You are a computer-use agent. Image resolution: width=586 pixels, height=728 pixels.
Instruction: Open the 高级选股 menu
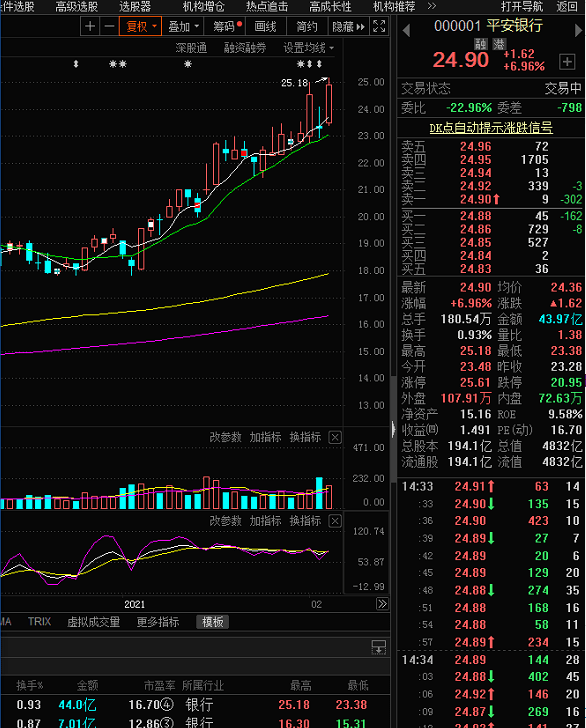[x=77, y=6]
